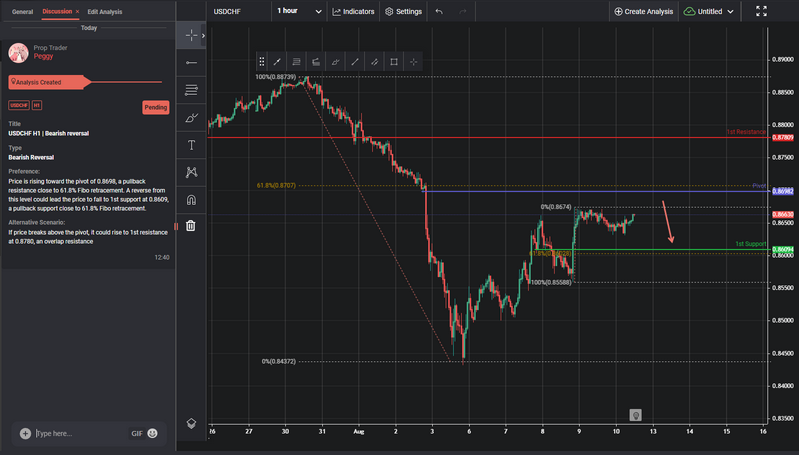The width and height of the screenshot is (799, 455).
Task: Click Create Analysis button
Action: [x=644, y=11]
